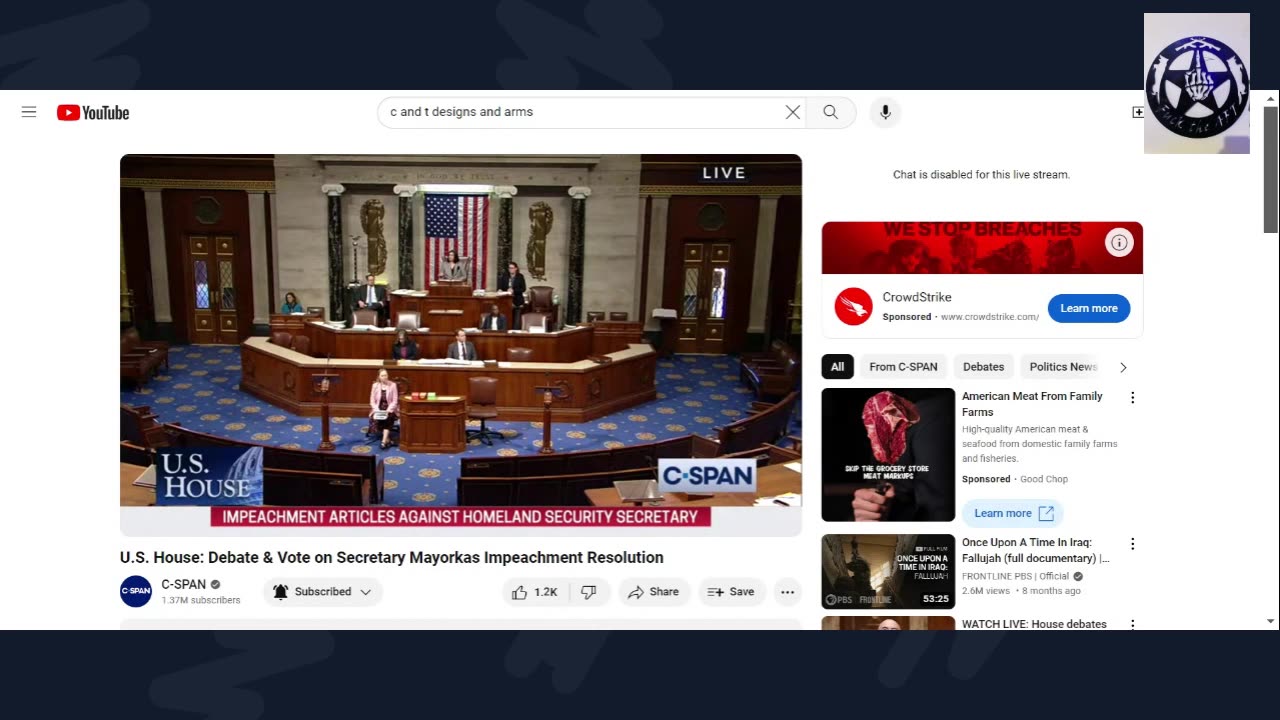
Task: Click scrollbar down arrow
Action: [1271, 621]
